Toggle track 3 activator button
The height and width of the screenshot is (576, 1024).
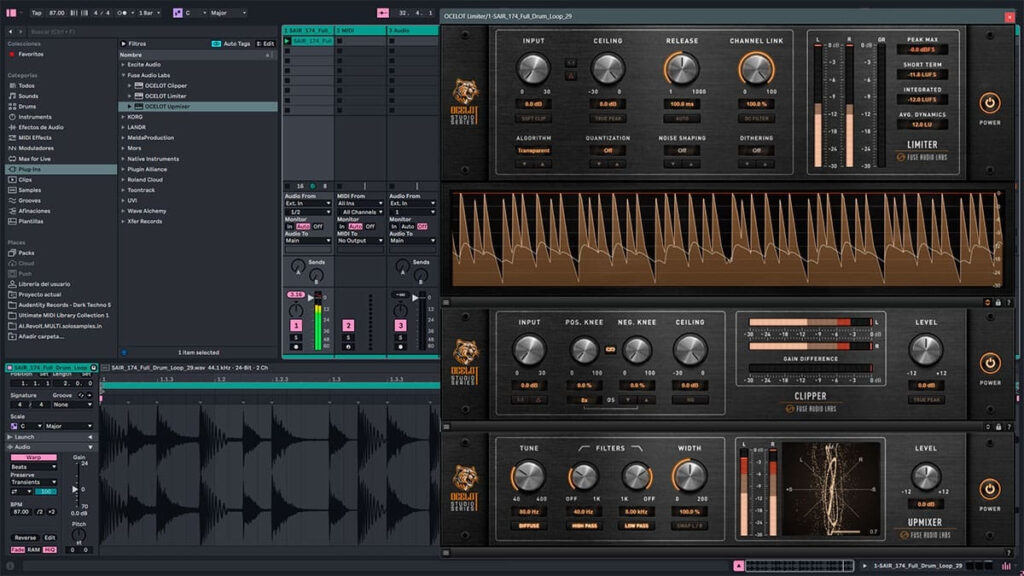pos(400,325)
